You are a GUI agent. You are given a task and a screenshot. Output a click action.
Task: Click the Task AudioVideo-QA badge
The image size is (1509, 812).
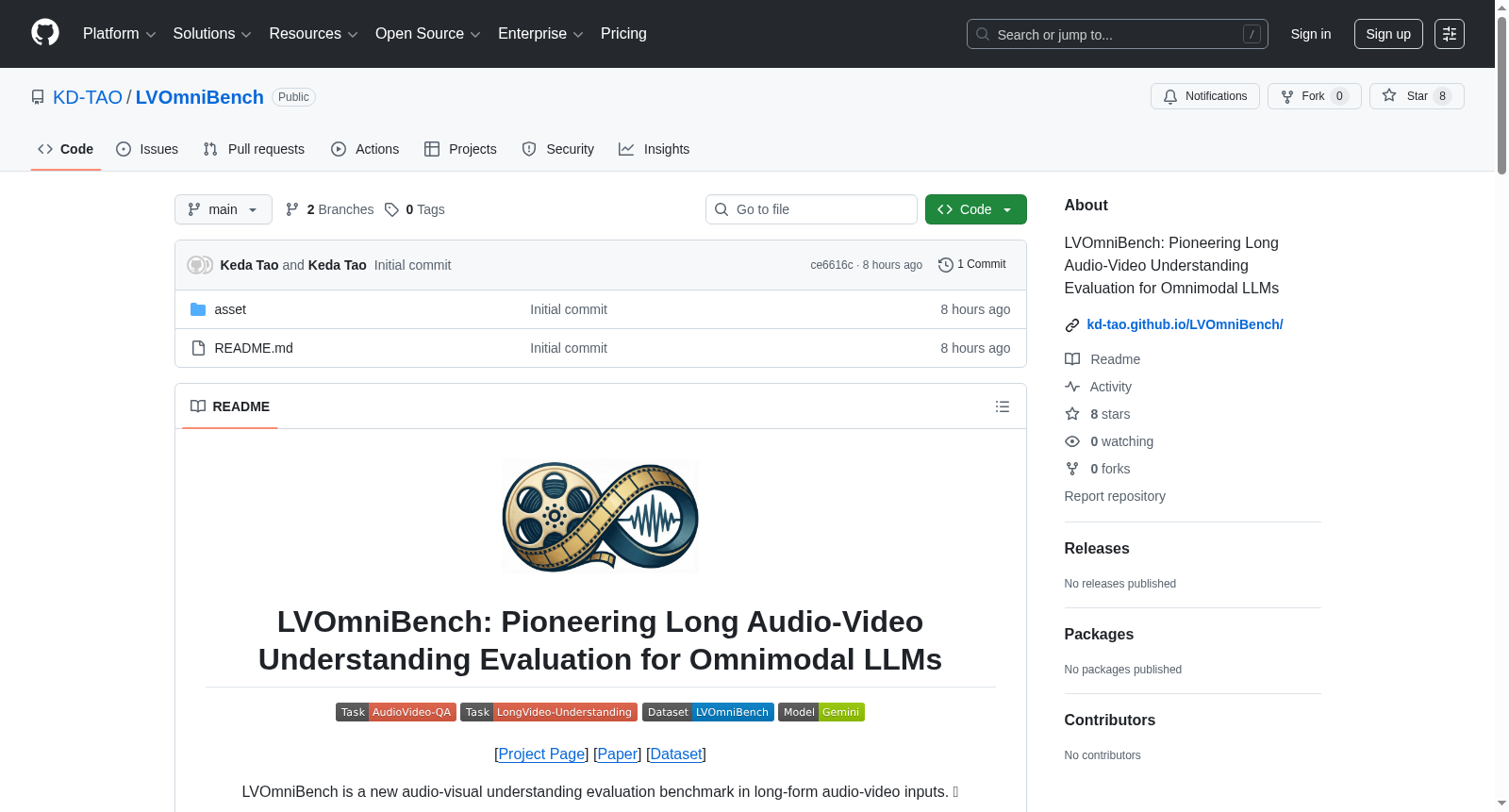point(396,712)
